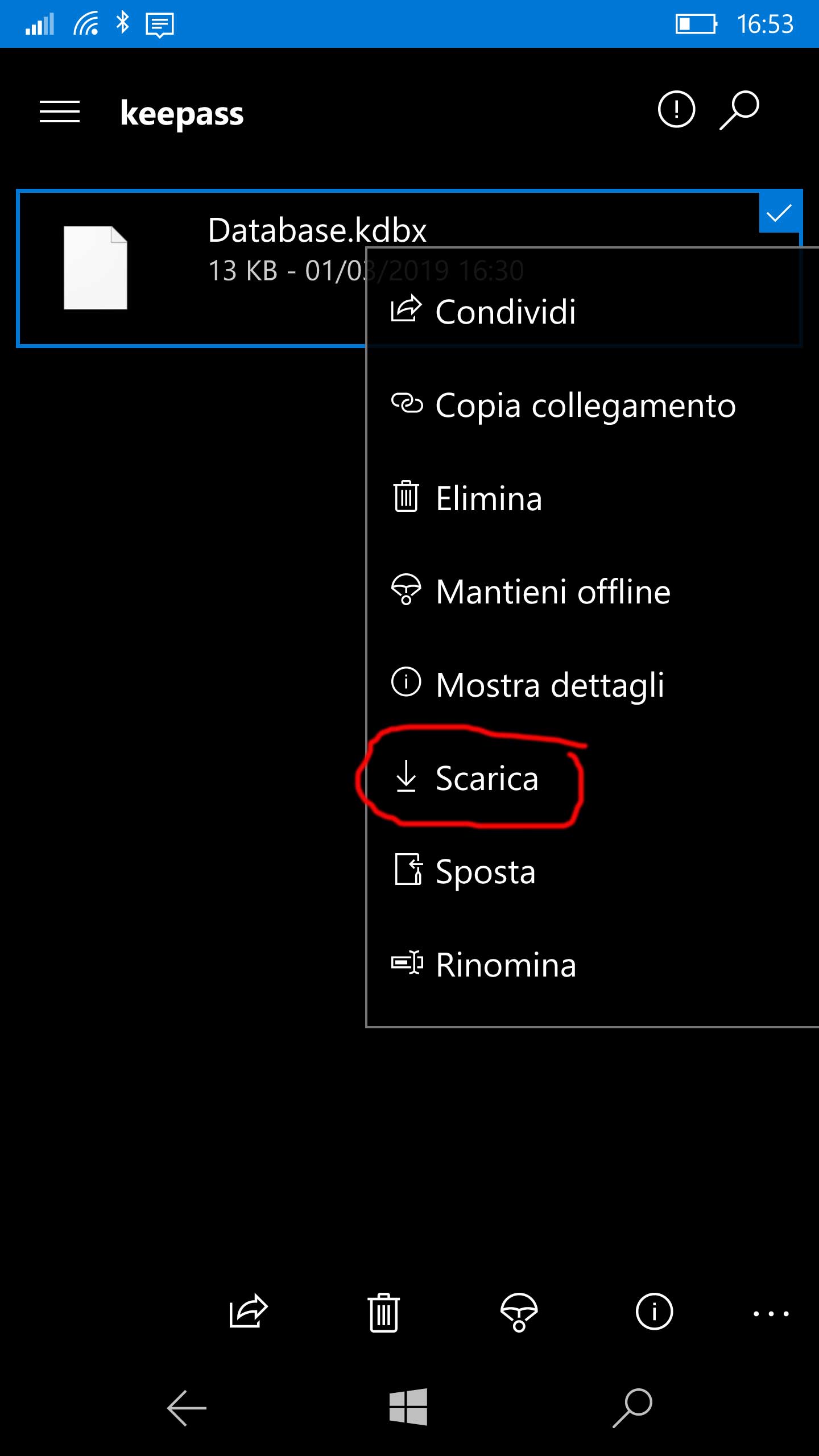Choose Sposta to move the file
This screenshot has width=819, height=1456.
pos(485,871)
